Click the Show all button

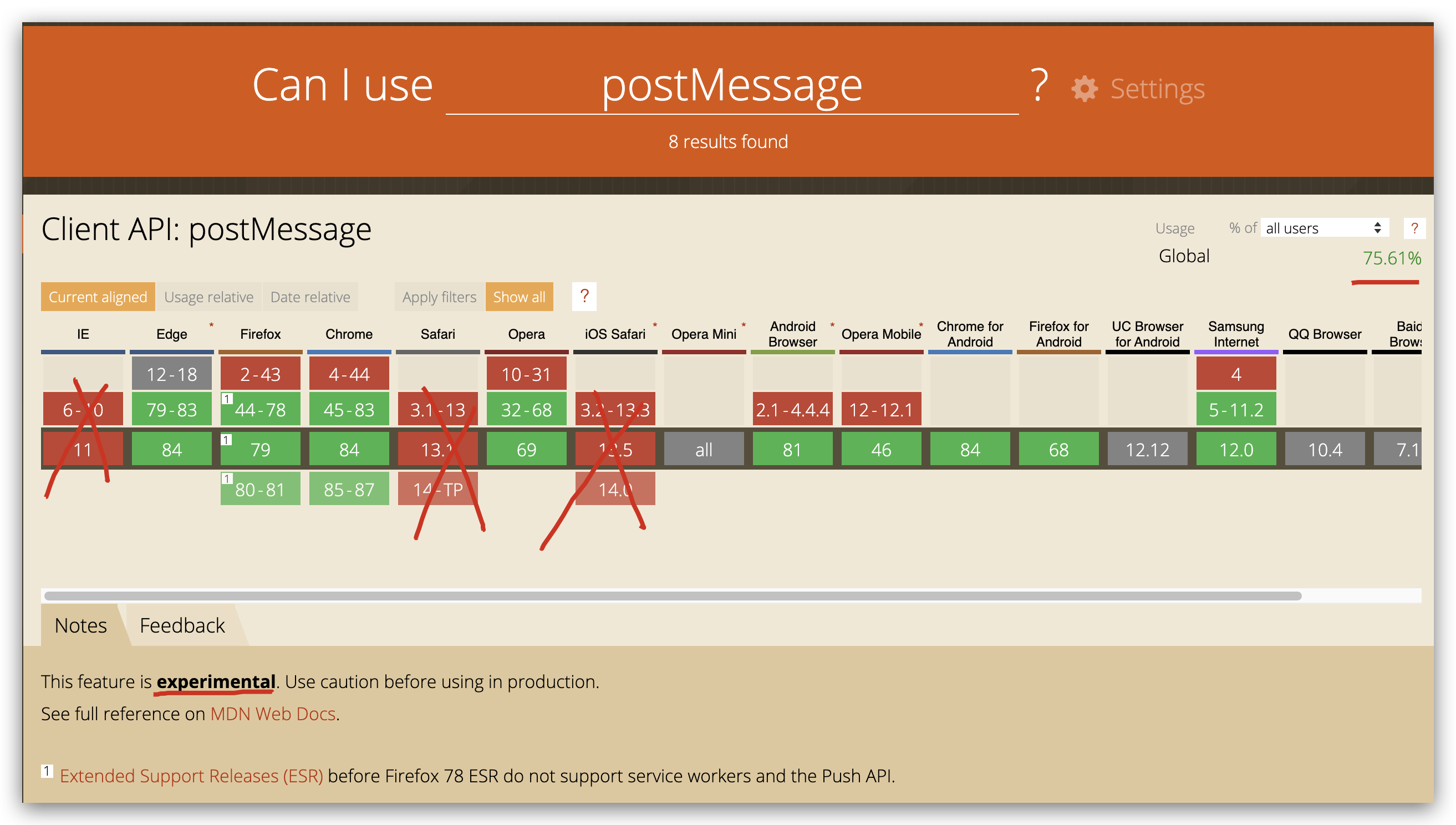[519, 297]
